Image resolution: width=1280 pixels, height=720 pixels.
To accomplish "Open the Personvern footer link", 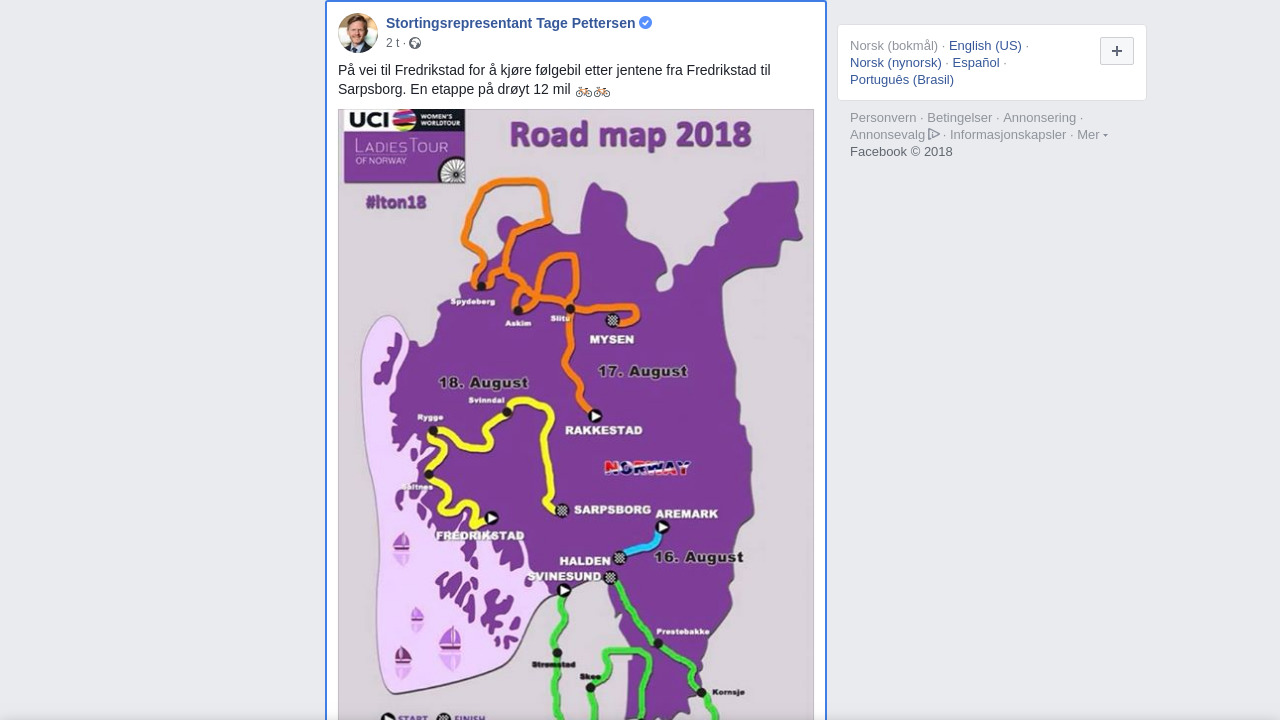I will (x=883, y=118).
